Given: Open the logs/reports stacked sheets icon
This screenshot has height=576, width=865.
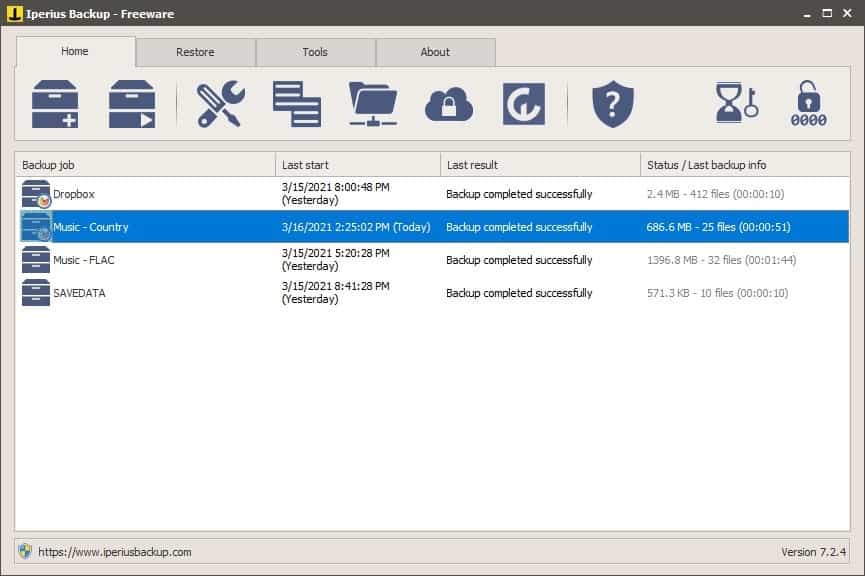Looking at the screenshot, I should point(297,104).
